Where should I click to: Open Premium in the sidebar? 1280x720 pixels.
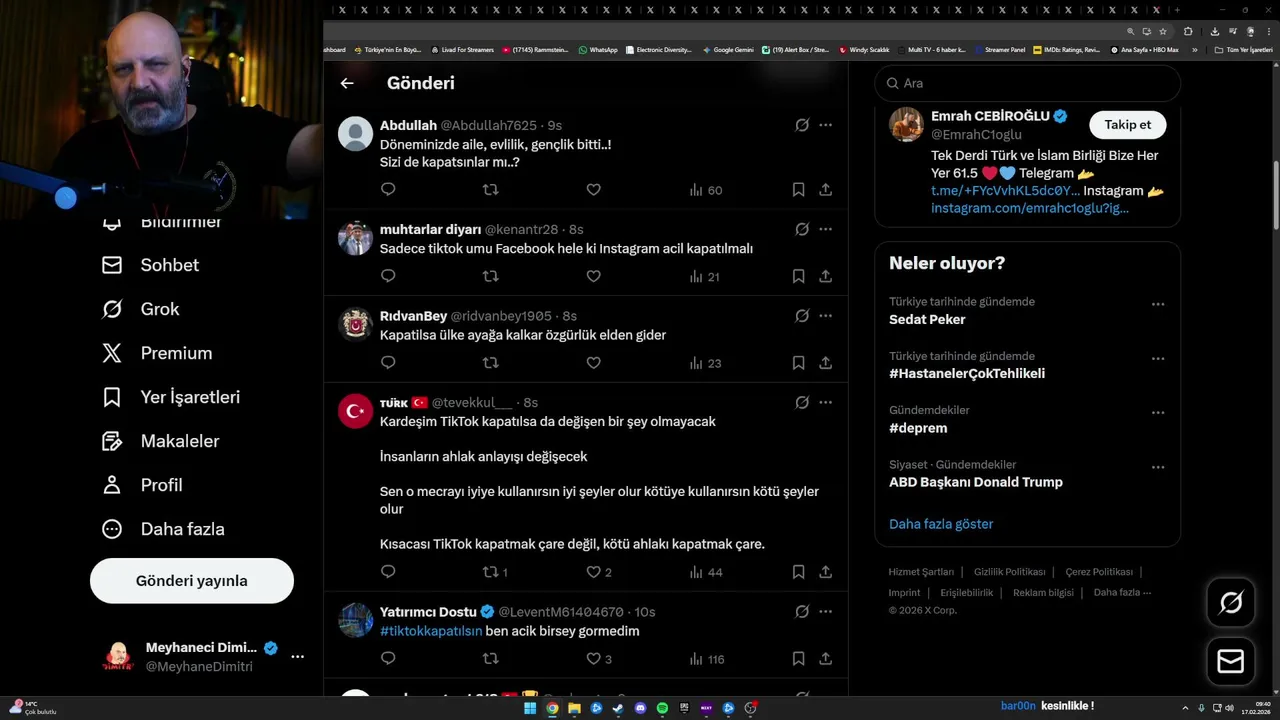tap(156, 353)
